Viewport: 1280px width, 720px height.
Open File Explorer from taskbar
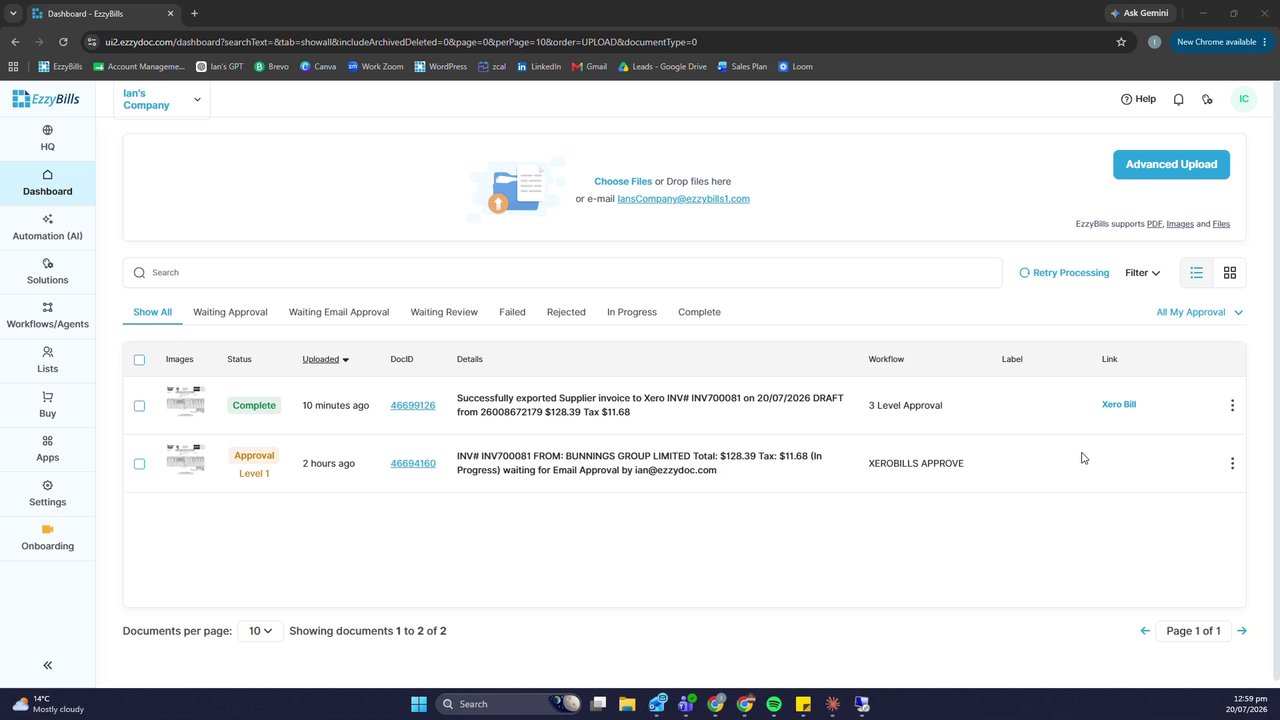coord(627,704)
